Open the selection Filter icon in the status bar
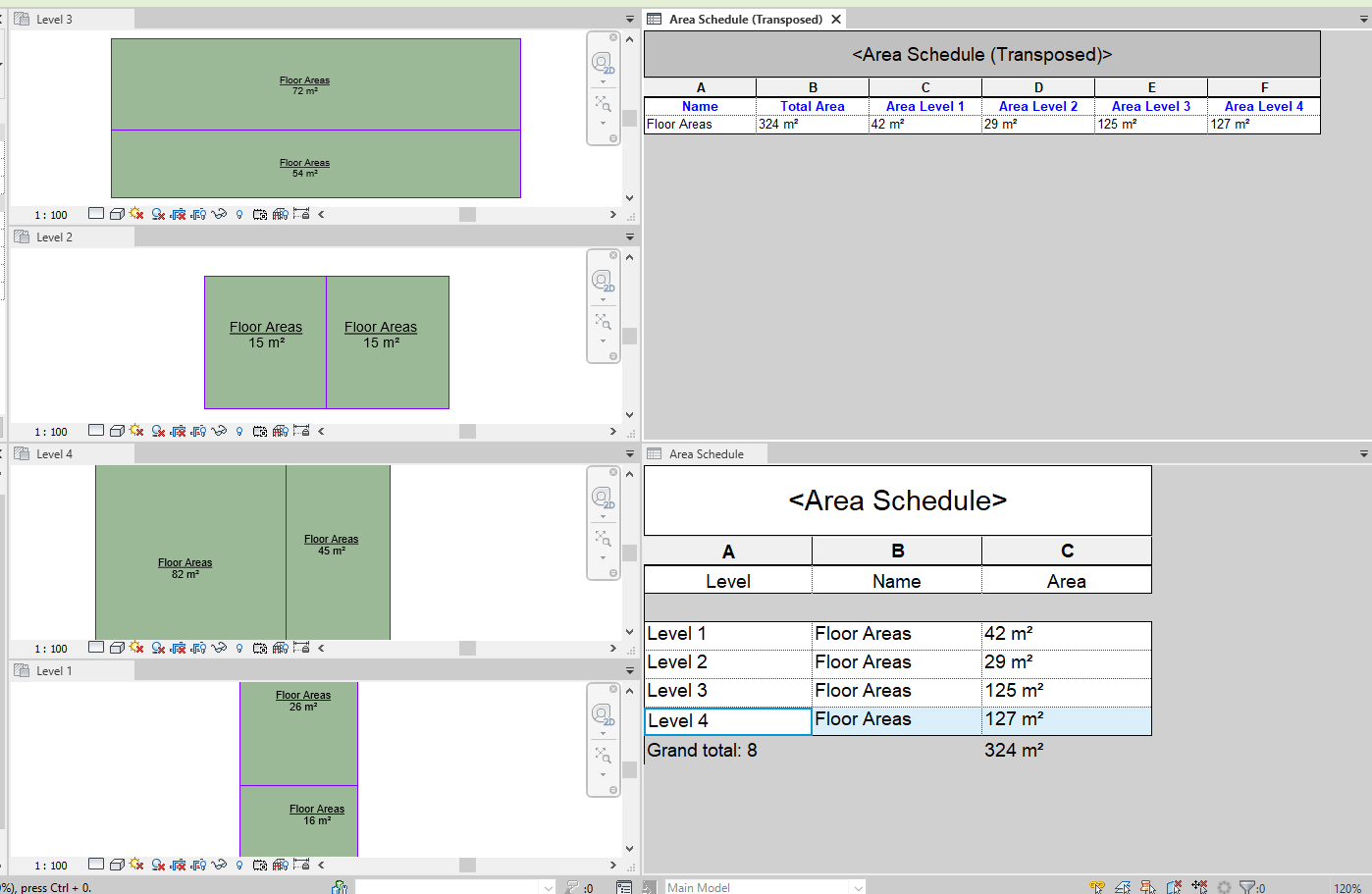Viewport: 1372px width, 894px height. coord(1247,886)
